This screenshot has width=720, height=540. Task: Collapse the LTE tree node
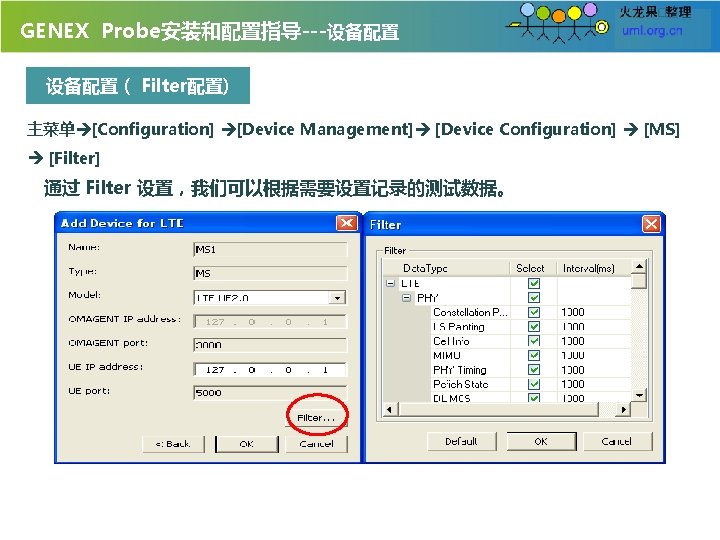pos(390,283)
